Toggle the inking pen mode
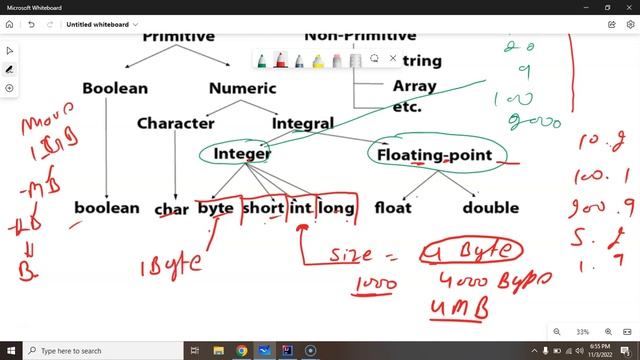The height and width of the screenshot is (360, 640). pos(9,69)
